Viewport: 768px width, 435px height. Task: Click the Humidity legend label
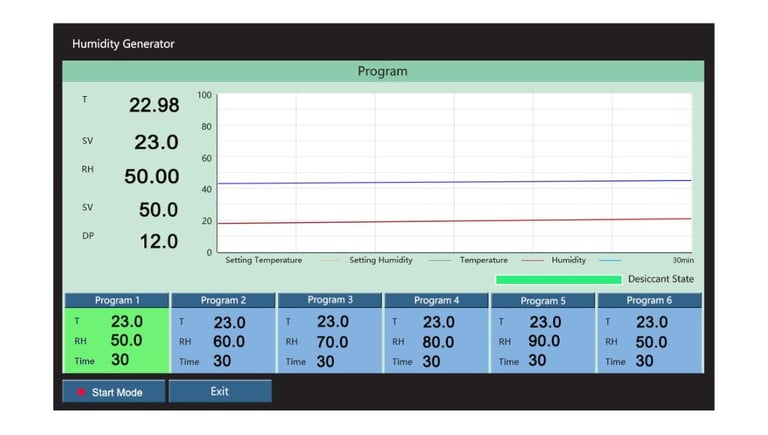click(569, 260)
